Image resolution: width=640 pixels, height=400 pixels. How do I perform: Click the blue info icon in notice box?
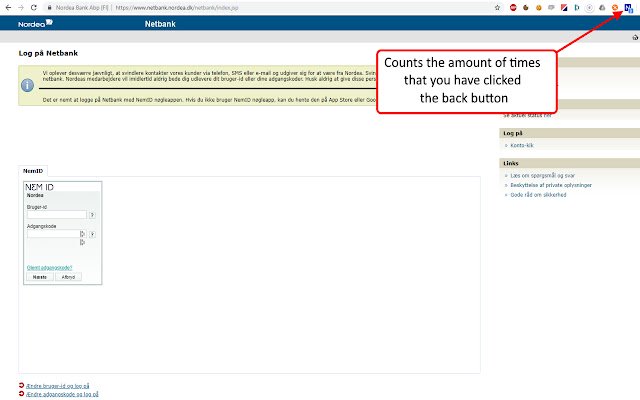pos(27,85)
